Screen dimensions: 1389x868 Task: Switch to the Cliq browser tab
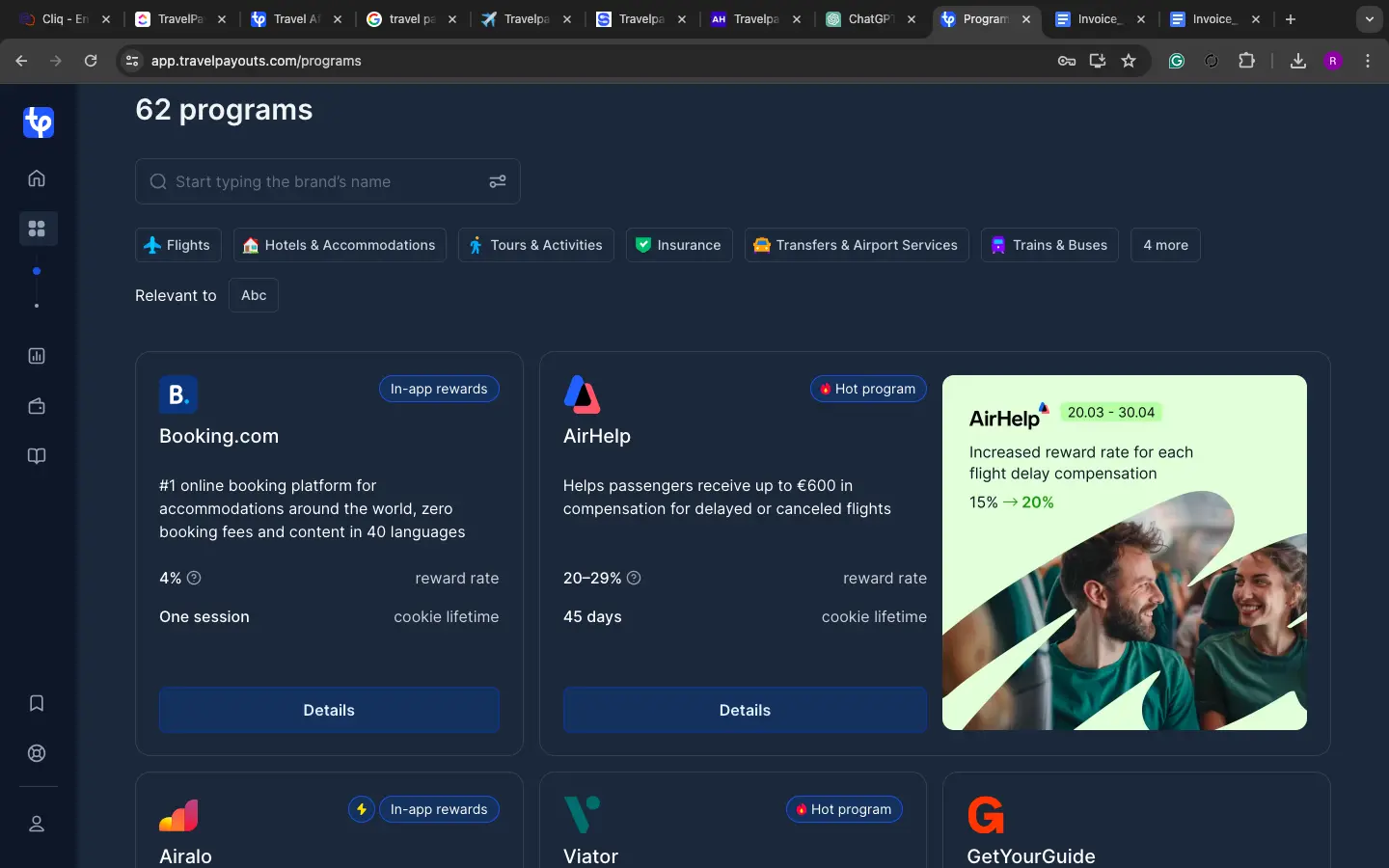(x=64, y=19)
